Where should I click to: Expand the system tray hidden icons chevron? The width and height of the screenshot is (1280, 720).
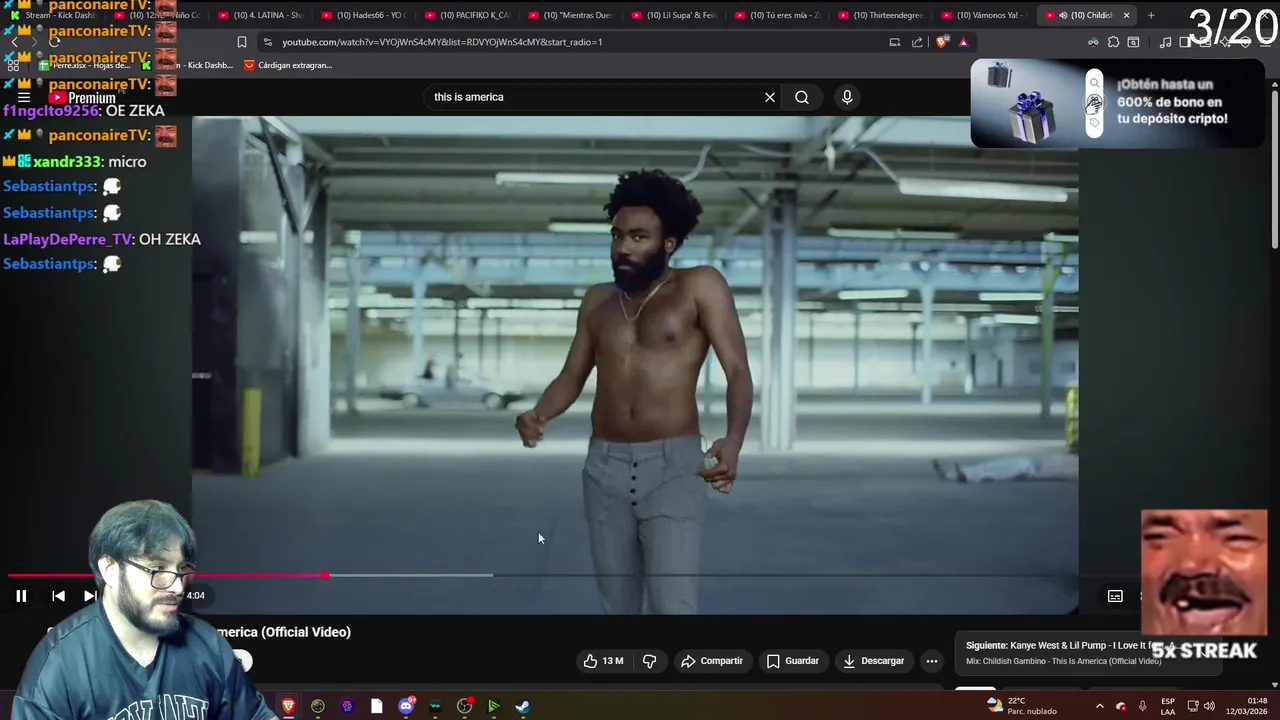coord(1099,706)
